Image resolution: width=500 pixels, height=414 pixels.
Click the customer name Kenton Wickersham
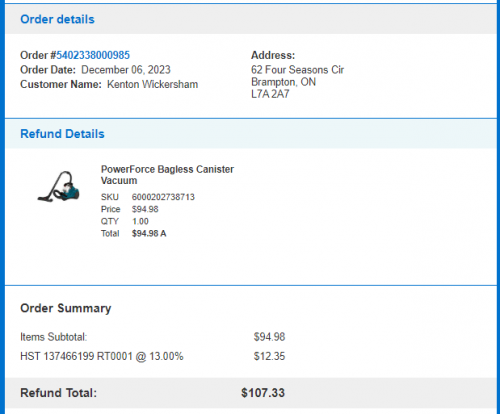pos(152,84)
